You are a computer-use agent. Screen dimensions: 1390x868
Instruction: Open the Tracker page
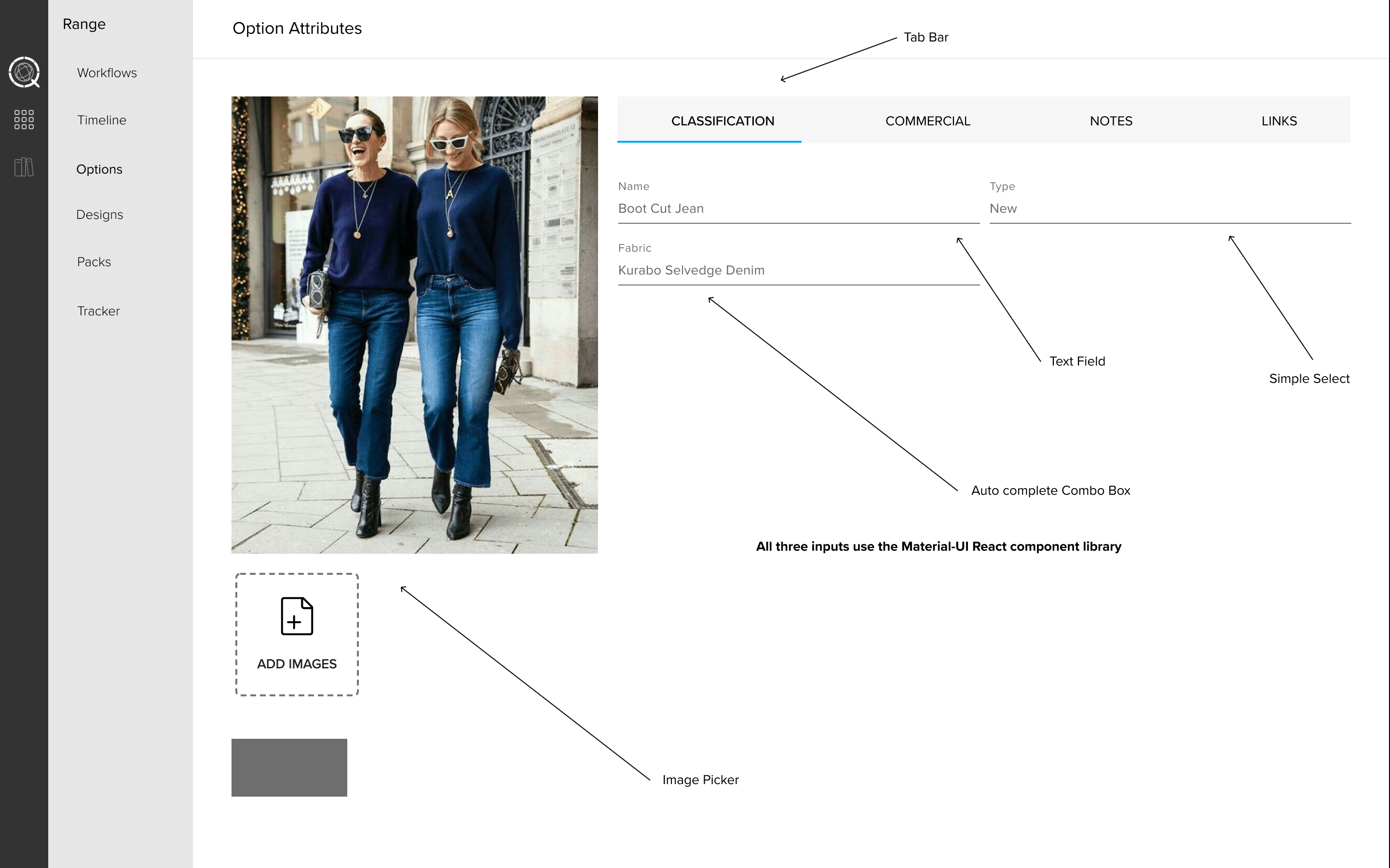pyautogui.click(x=98, y=311)
